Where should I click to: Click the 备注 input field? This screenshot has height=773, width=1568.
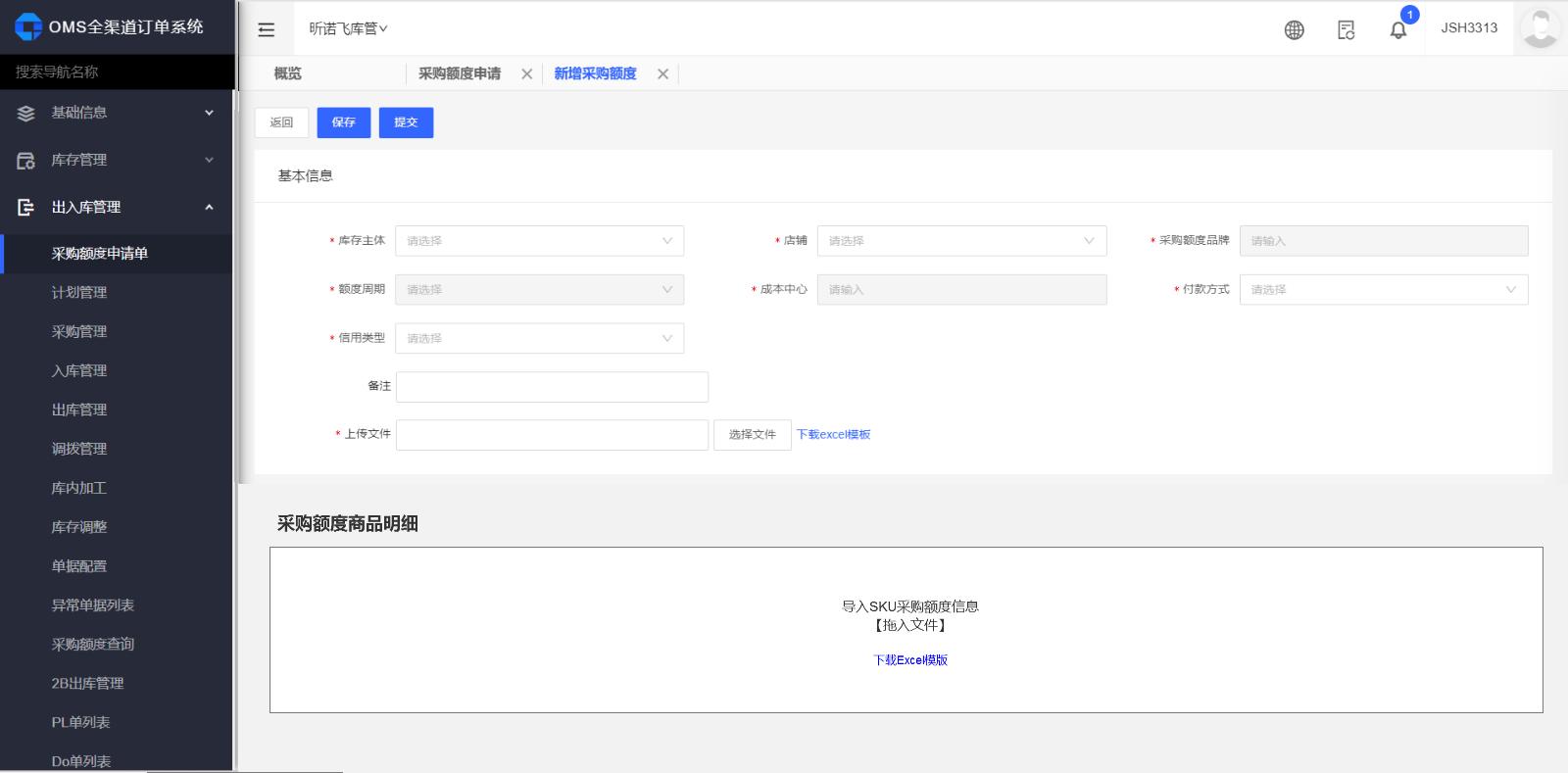[552, 387]
